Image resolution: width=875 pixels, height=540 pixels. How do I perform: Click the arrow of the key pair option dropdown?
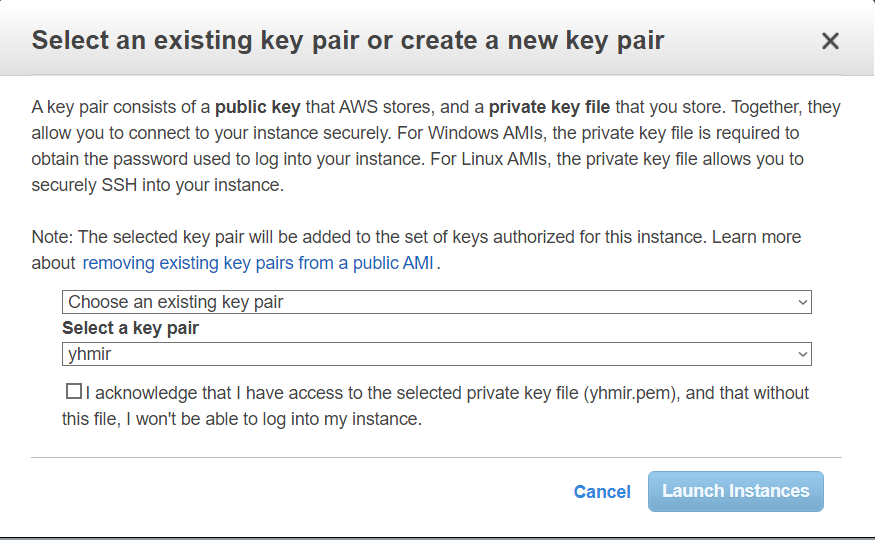(802, 302)
